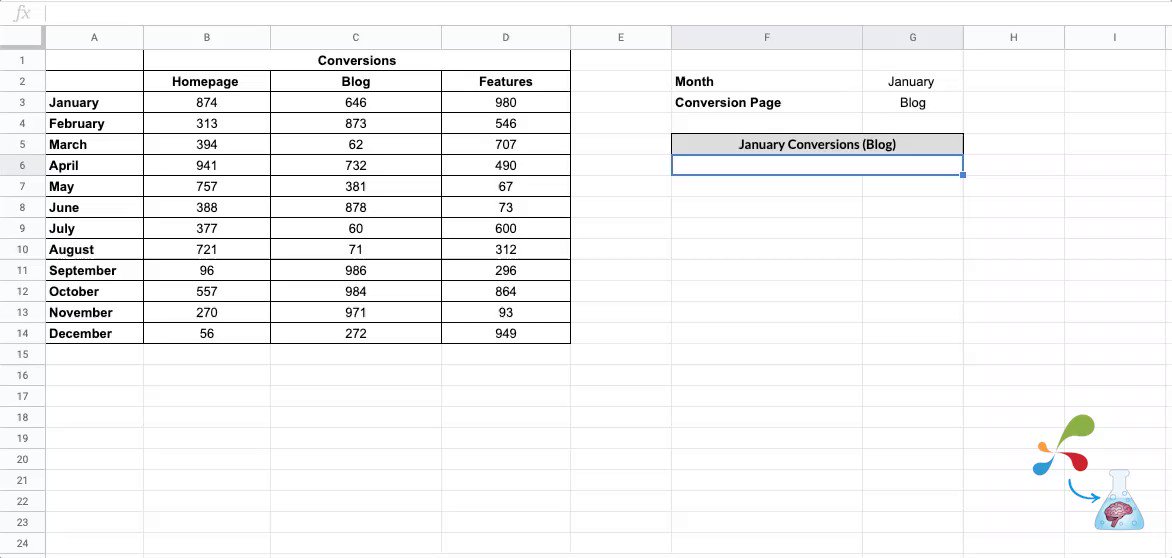Click the Homepage column heading cell

[207, 81]
